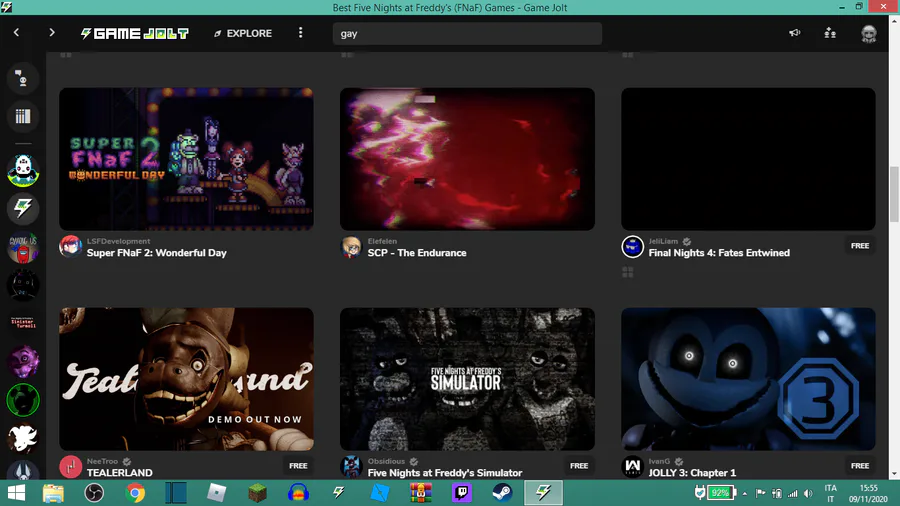Open the megaphone notifications icon
This screenshot has height=506, width=900.
pos(794,33)
